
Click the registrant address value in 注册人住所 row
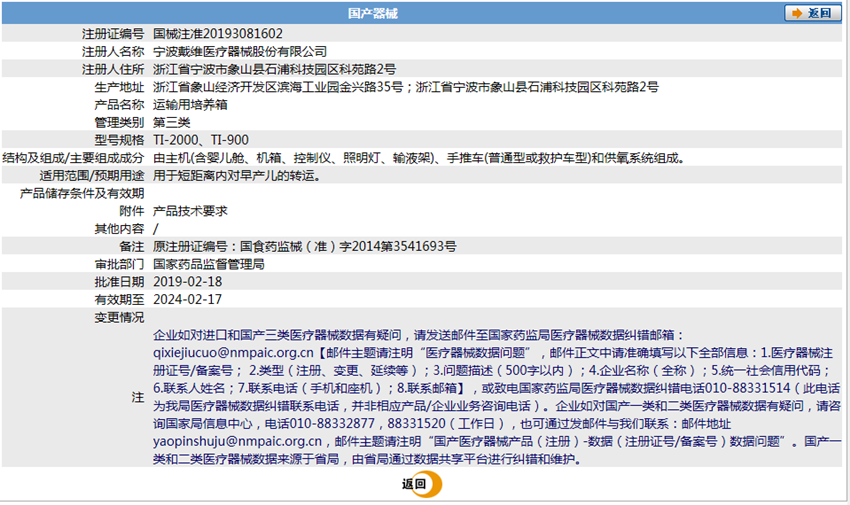tap(274, 69)
